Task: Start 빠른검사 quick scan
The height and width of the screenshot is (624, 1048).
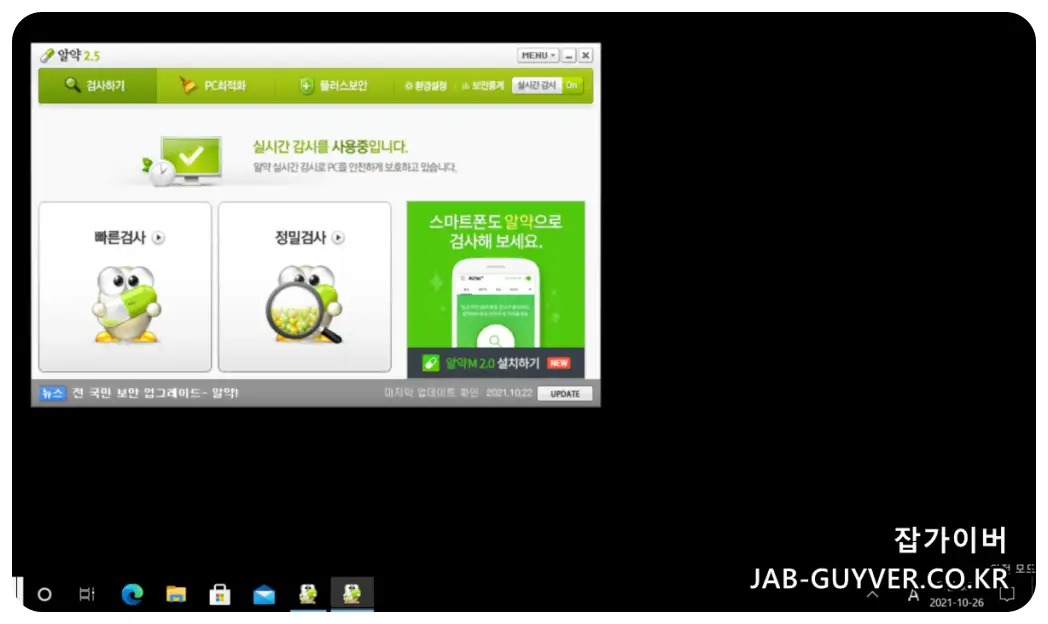Action: [x=125, y=287]
